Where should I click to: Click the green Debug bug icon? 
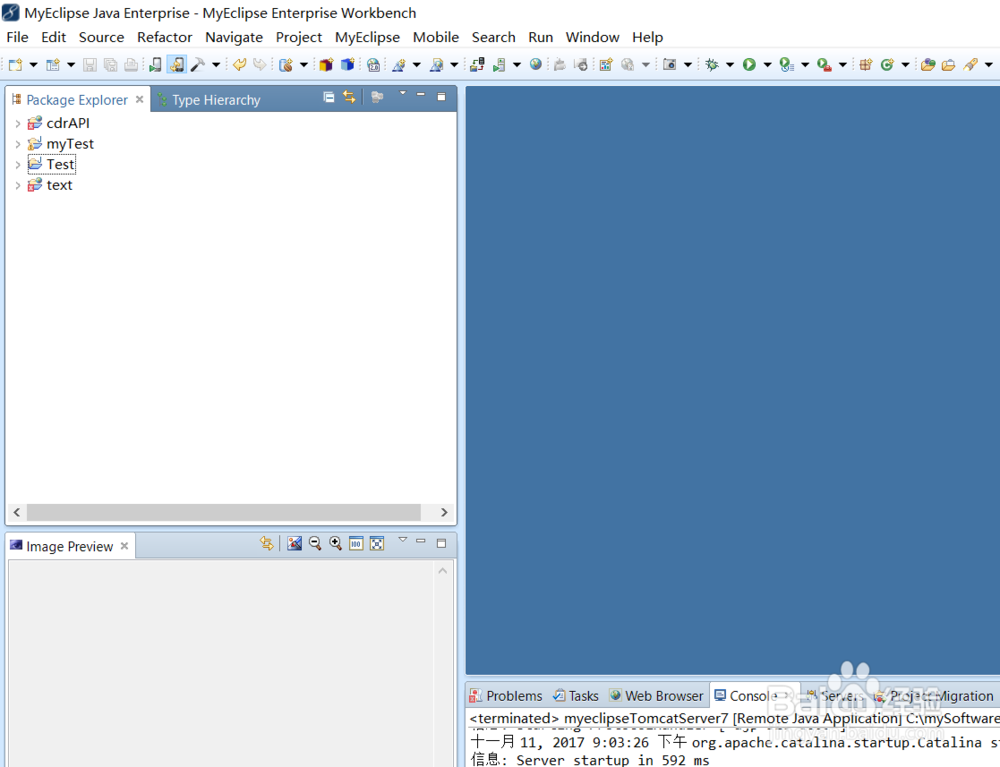712,64
